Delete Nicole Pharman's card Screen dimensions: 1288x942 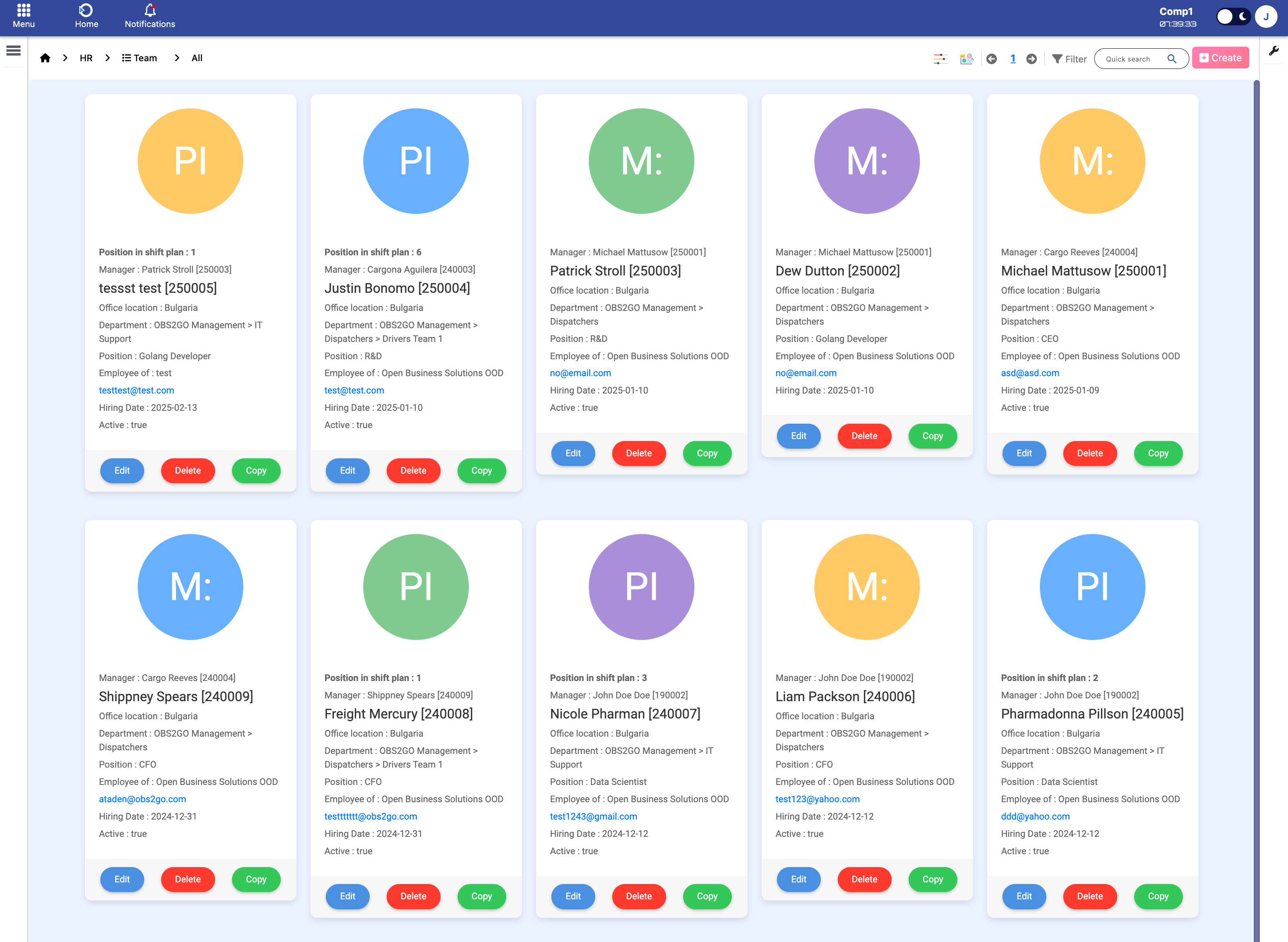pyautogui.click(x=639, y=896)
